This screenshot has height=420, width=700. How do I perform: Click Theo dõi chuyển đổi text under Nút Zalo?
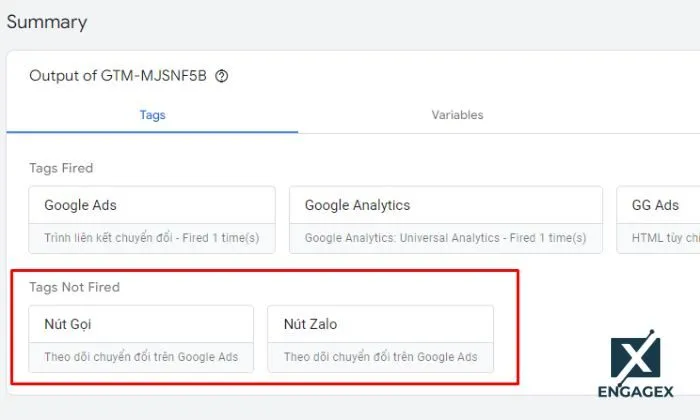pyautogui.click(x=380, y=357)
